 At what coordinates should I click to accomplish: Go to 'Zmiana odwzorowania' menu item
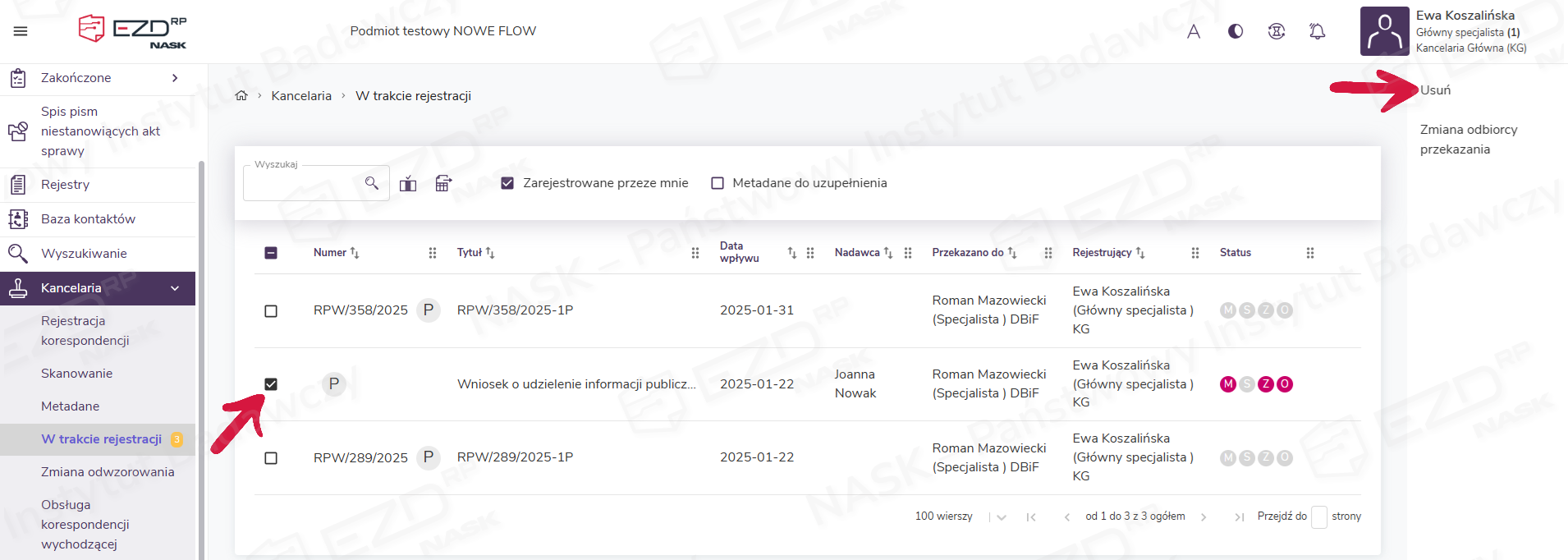coord(108,472)
